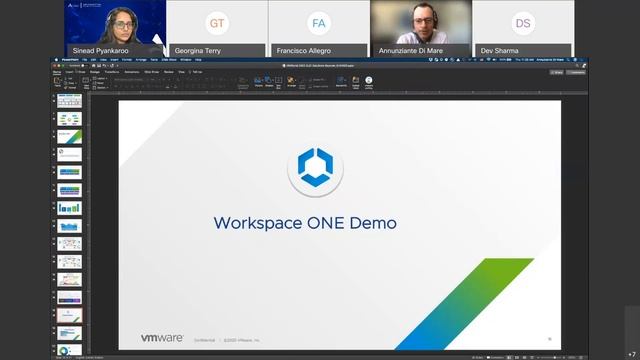Click the Paste icon in the ribbon
This screenshot has width=640, height=360.
tap(57, 80)
